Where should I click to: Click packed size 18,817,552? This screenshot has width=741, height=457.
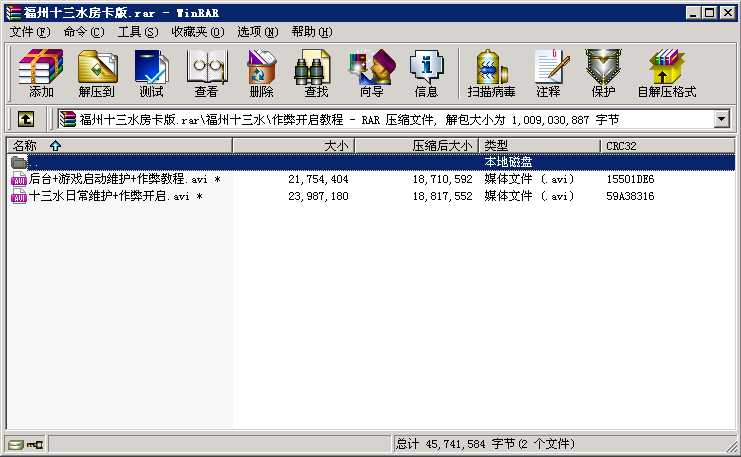(442, 196)
